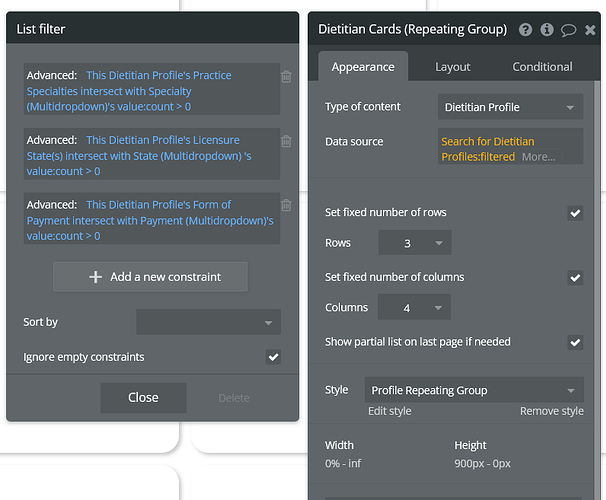Click the plus icon in Add a new constraint

coord(95,277)
